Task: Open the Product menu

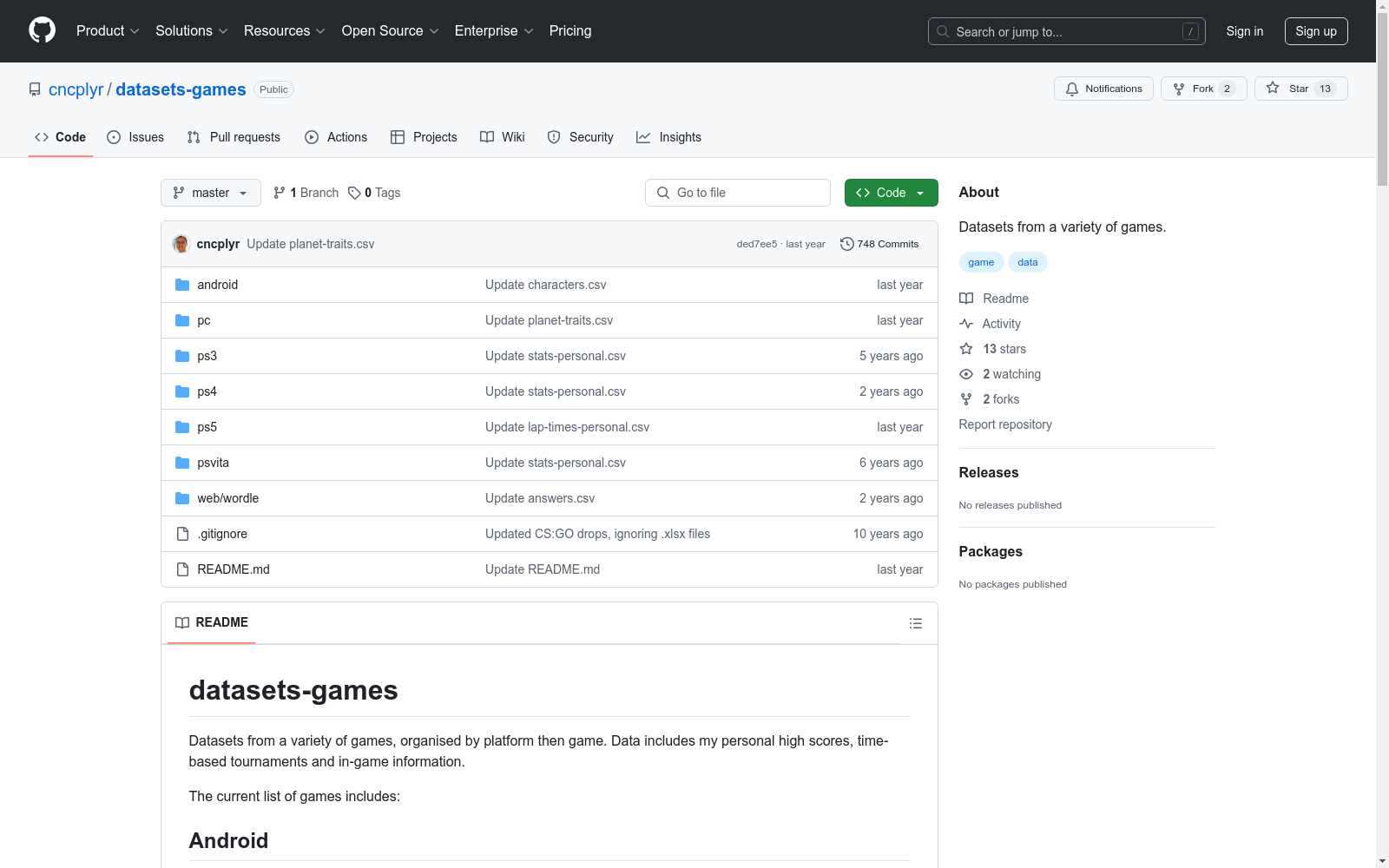Action: click(x=108, y=30)
